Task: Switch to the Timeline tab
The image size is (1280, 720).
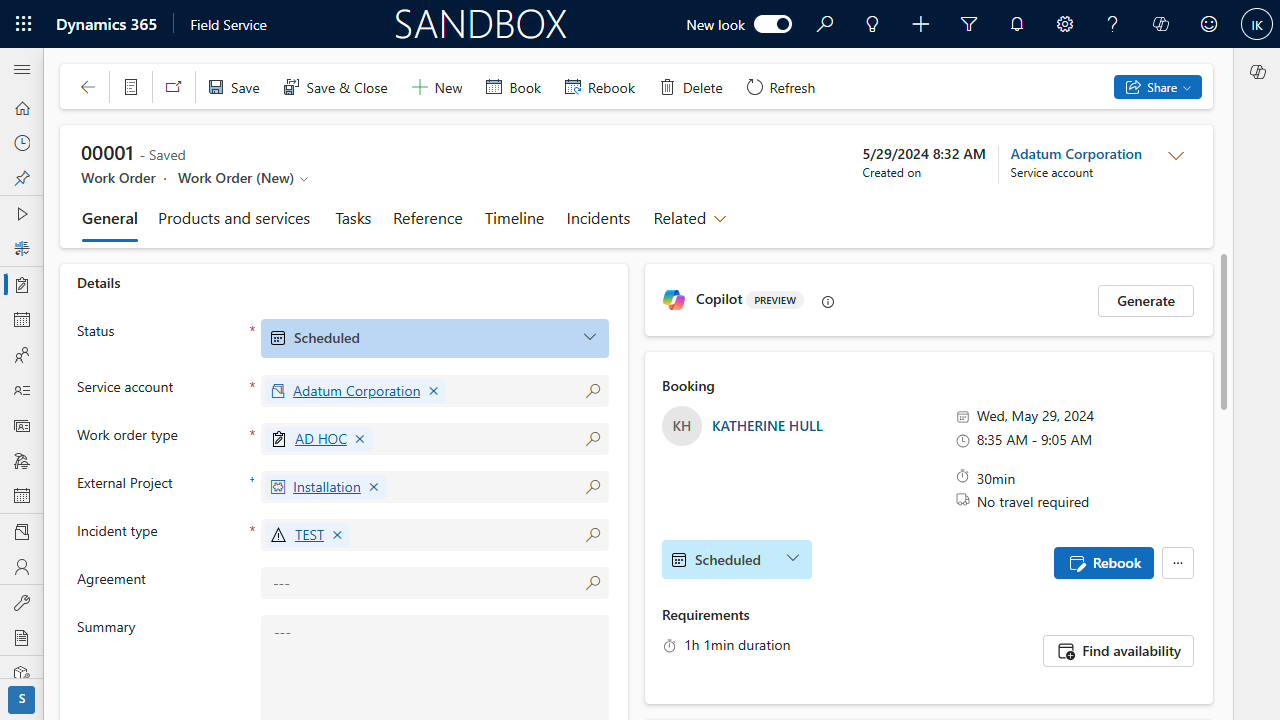Action: coord(515,218)
